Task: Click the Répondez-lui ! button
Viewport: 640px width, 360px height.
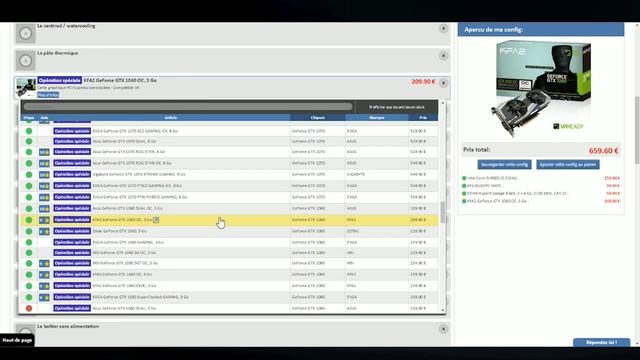Action: click(601, 342)
